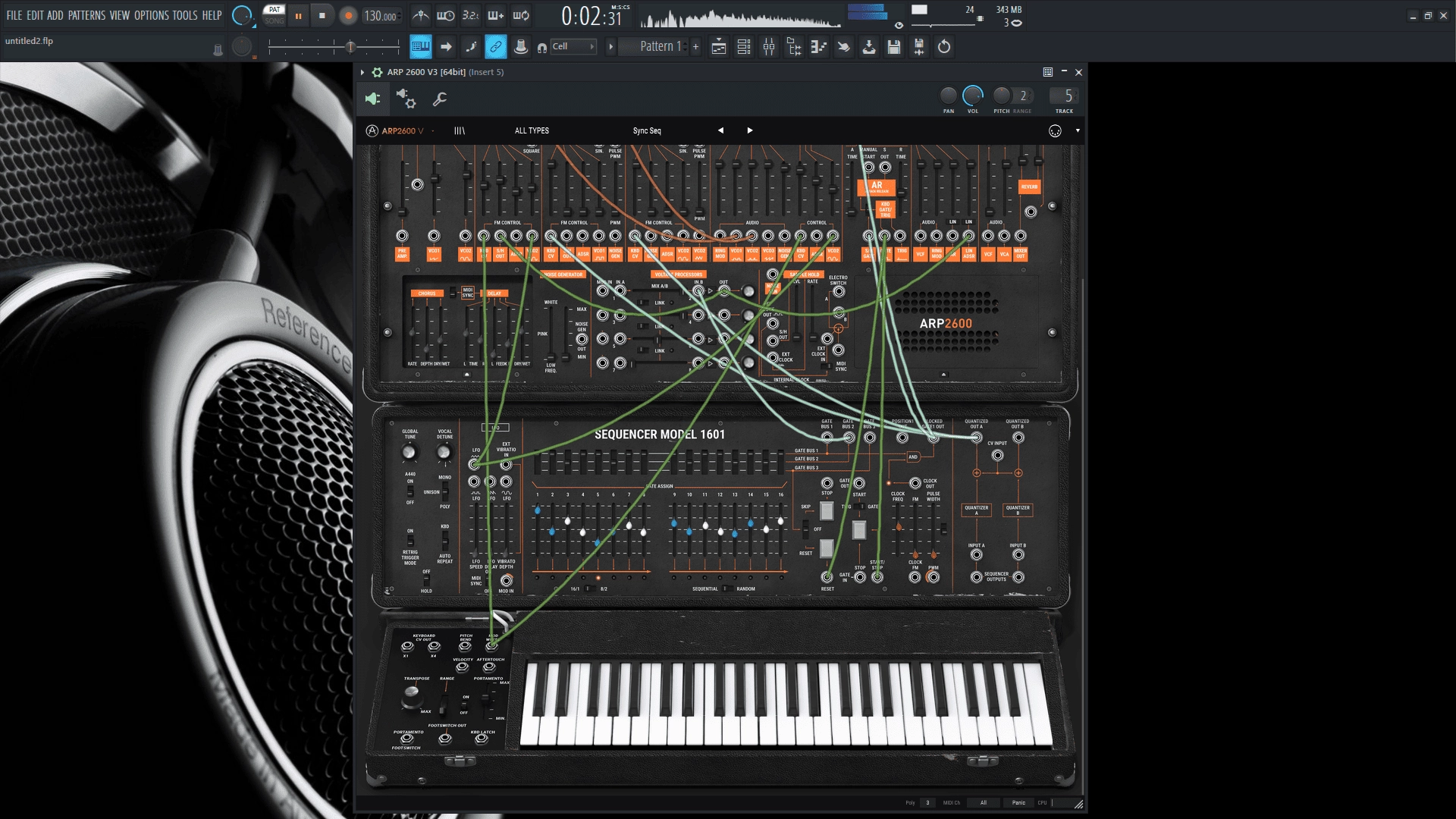Pause playback

pyautogui.click(x=298, y=15)
